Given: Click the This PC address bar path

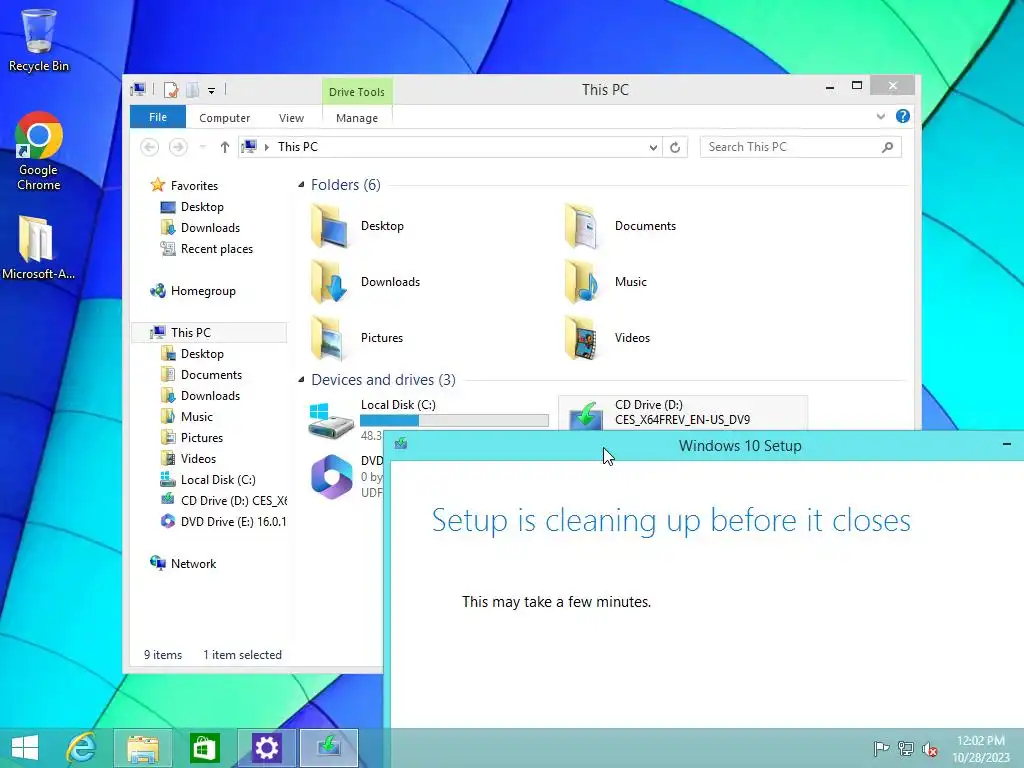Looking at the screenshot, I should 298,147.
